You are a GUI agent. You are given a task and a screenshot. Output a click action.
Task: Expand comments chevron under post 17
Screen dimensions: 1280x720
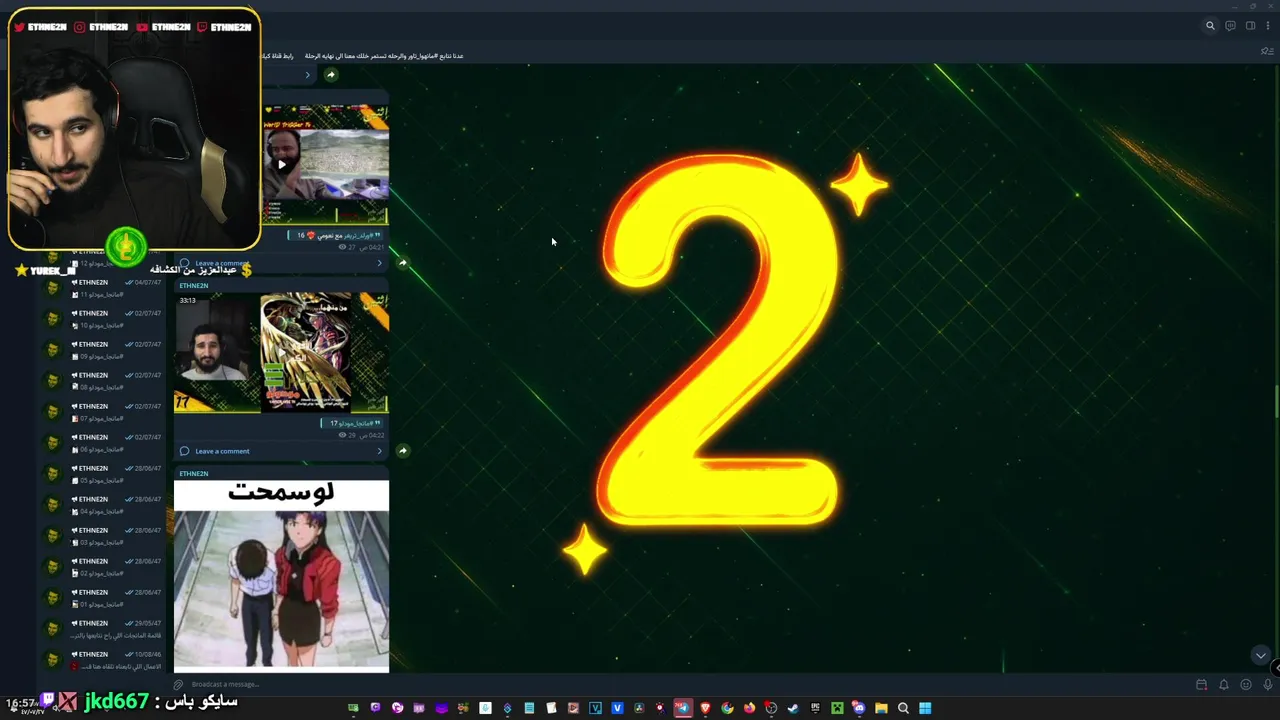click(379, 451)
